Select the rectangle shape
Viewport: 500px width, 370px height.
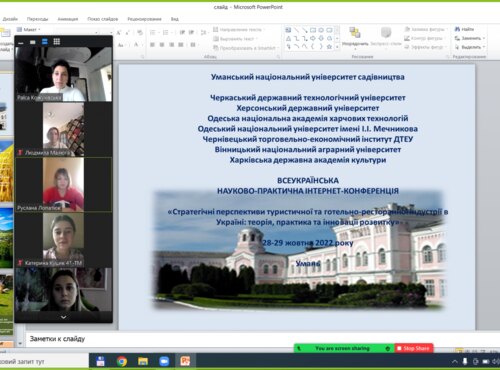point(313,30)
